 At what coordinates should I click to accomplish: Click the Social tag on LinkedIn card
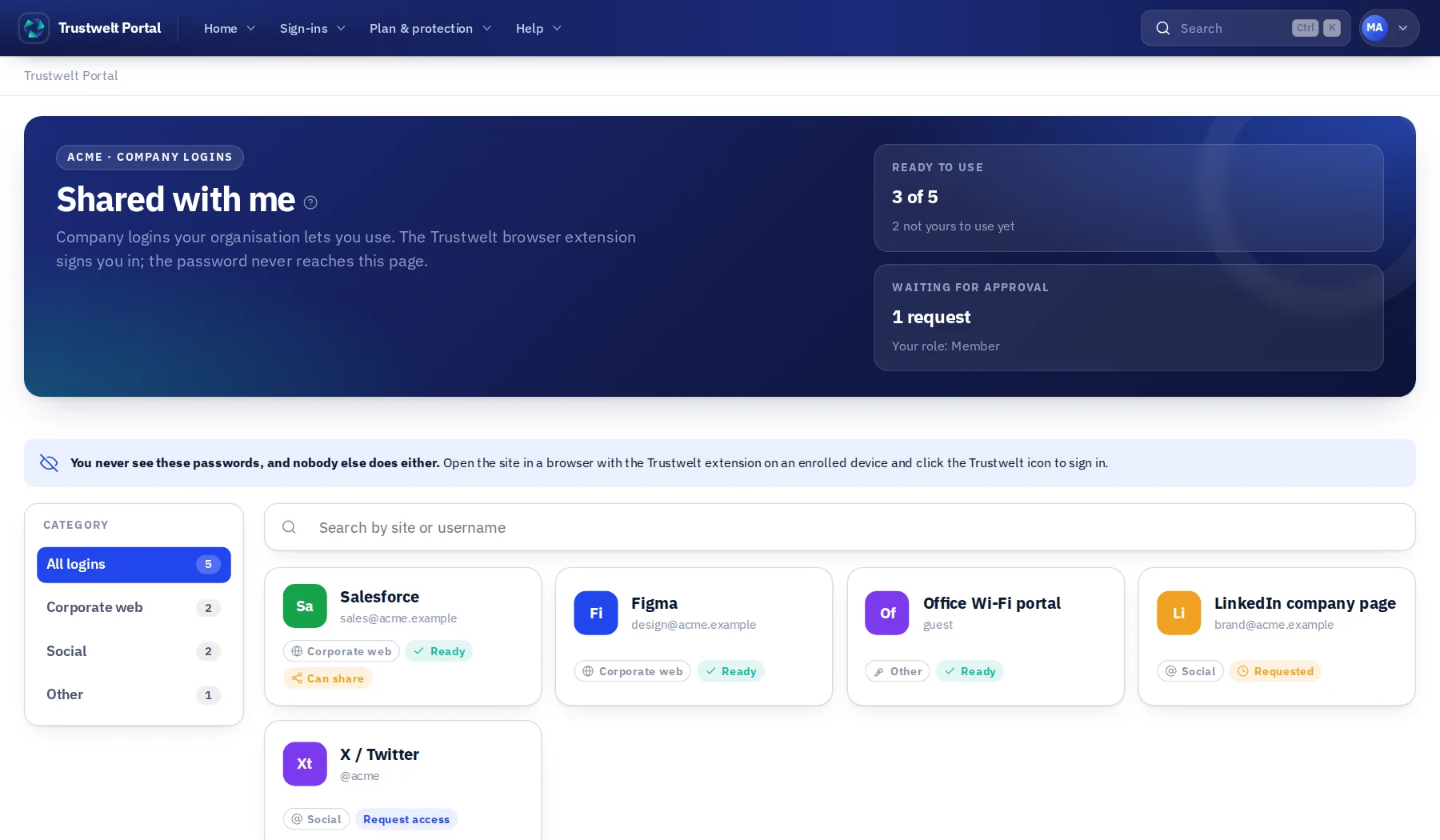click(x=1190, y=671)
